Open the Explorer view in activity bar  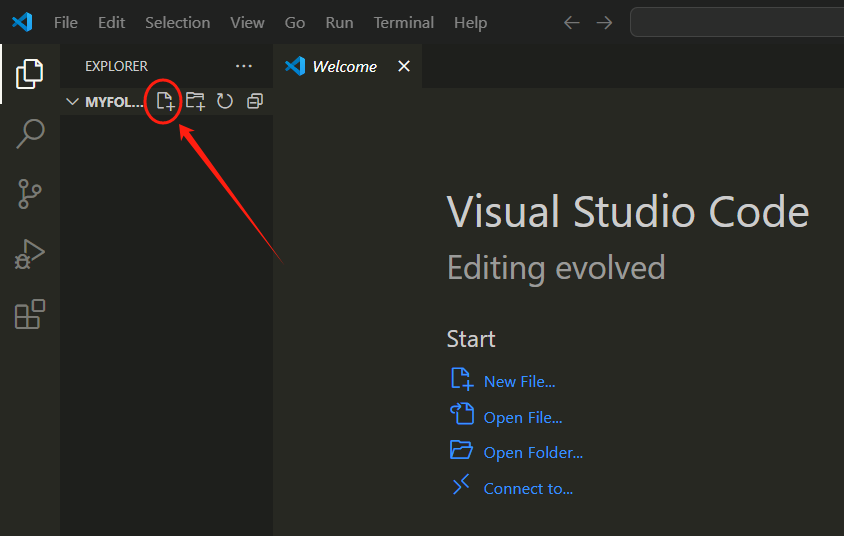[30, 74]
